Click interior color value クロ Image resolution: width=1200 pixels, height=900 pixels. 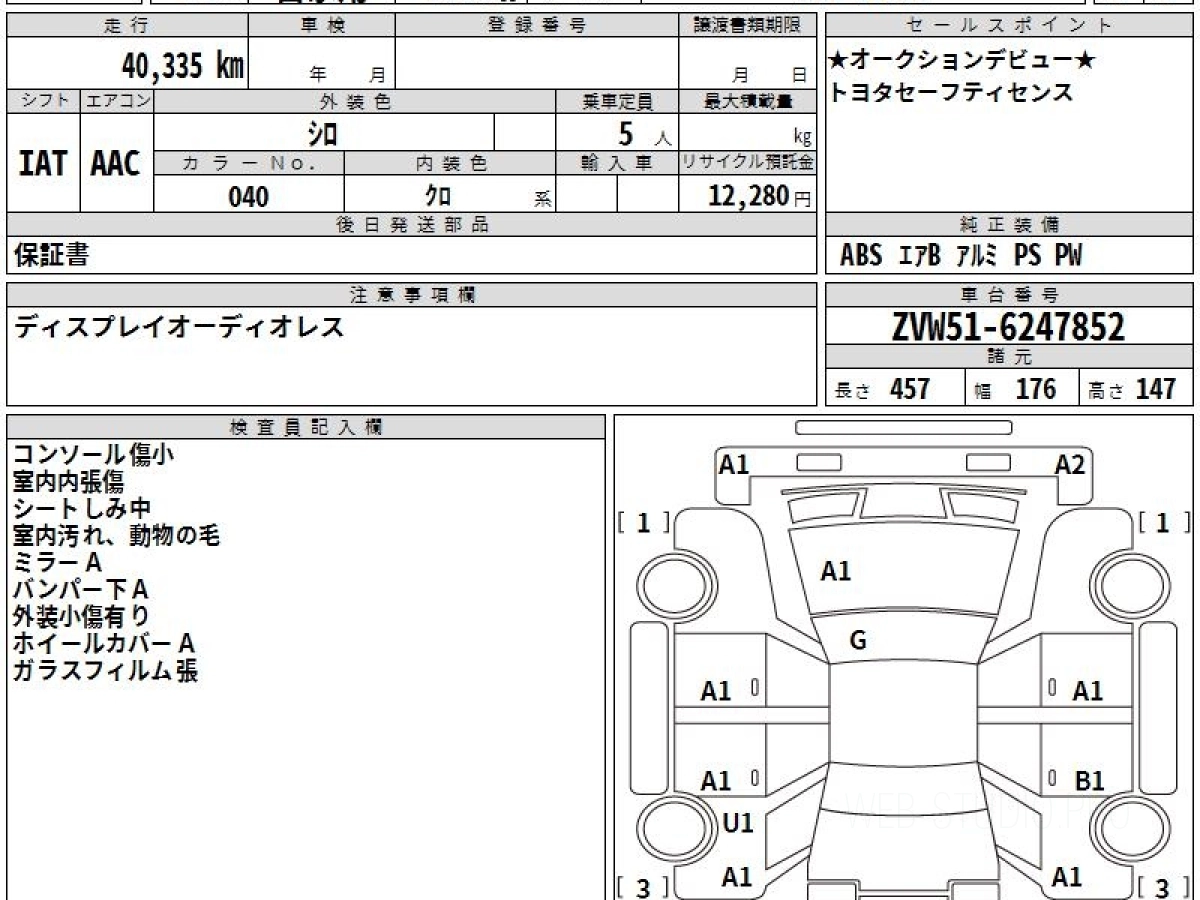438,197
